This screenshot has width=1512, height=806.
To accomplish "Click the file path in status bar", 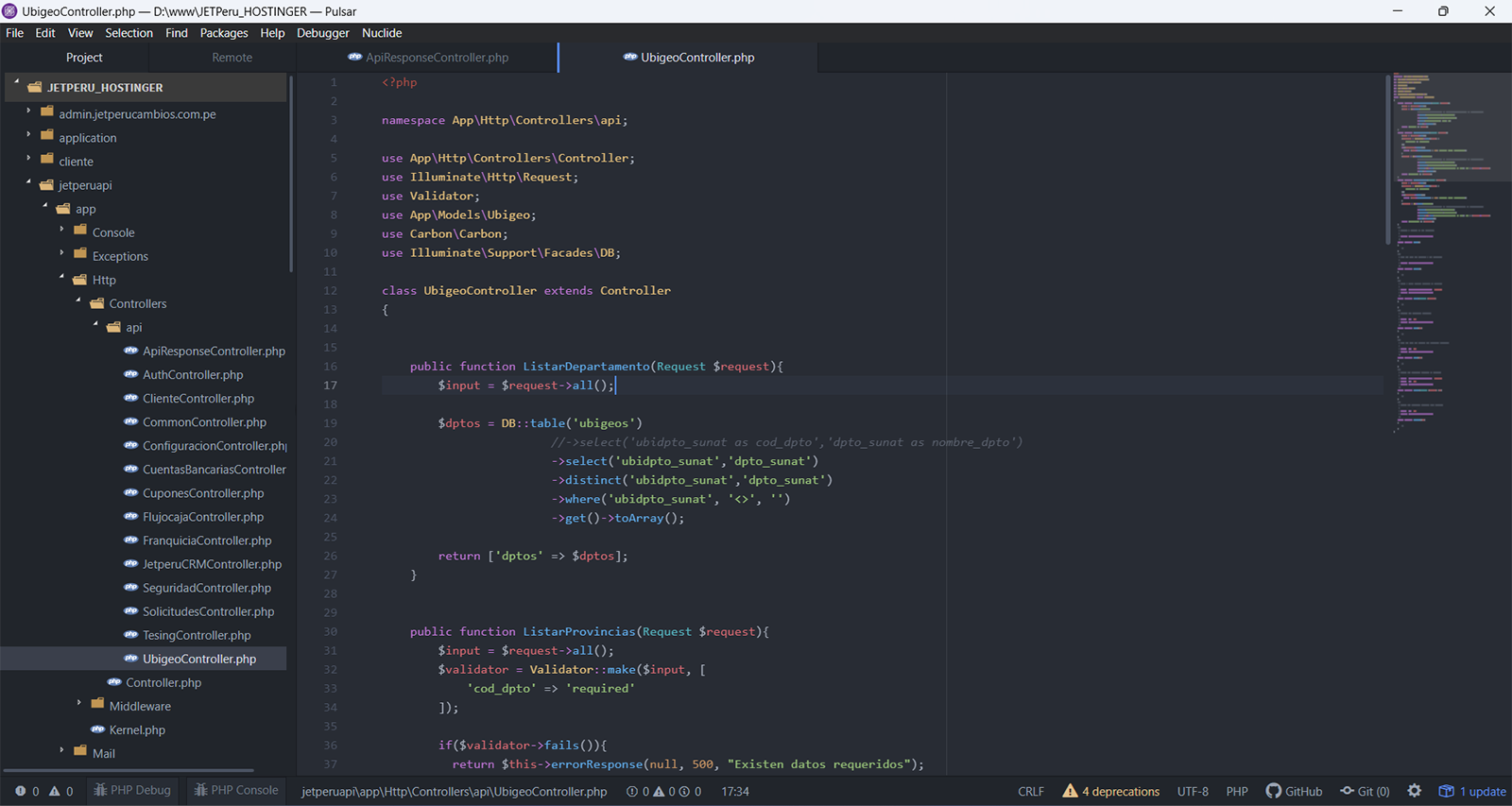I will click(x=455, y=792).
